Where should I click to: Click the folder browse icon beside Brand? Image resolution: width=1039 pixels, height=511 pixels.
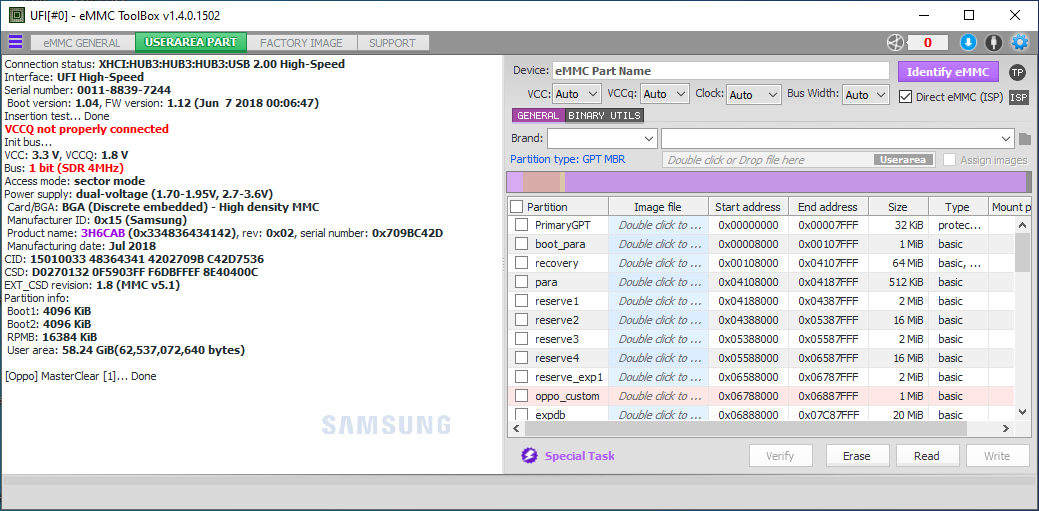point(1025,139)
